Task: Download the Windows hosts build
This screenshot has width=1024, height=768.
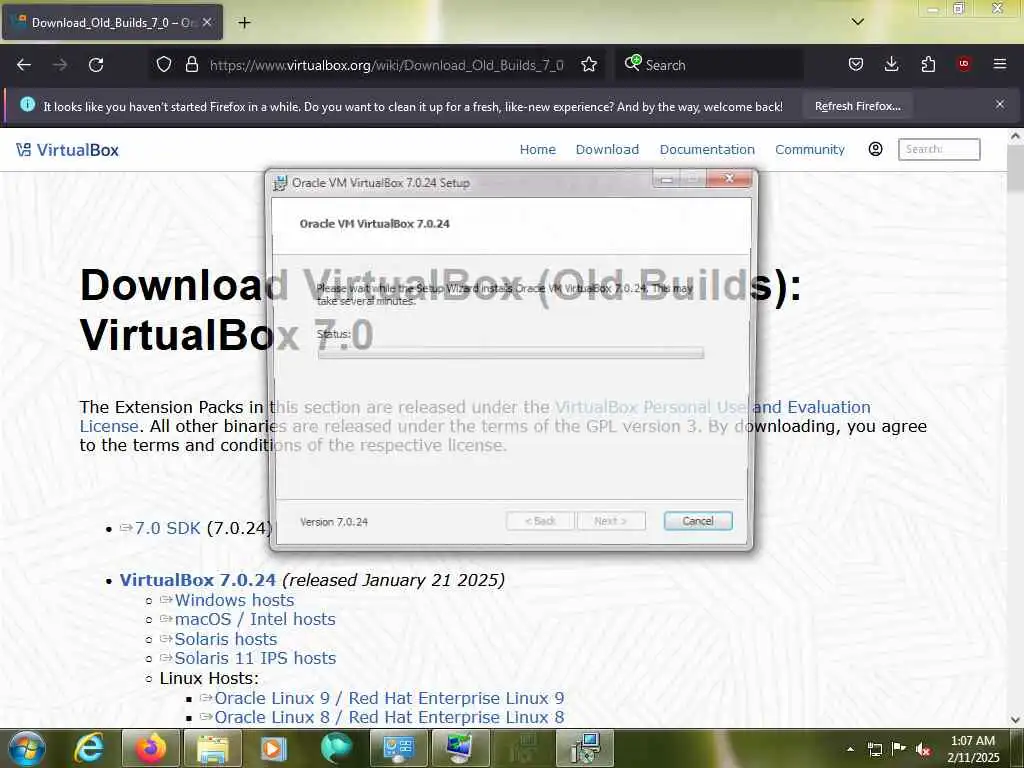Action: tap(234, 600)
